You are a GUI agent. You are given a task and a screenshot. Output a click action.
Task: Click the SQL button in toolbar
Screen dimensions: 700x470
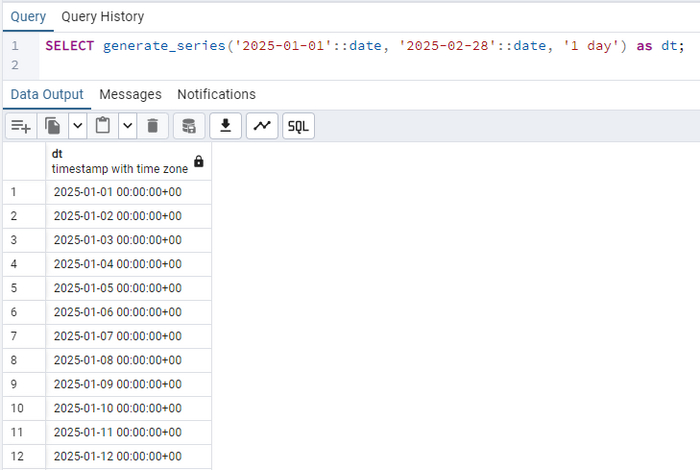pos(298,126)
